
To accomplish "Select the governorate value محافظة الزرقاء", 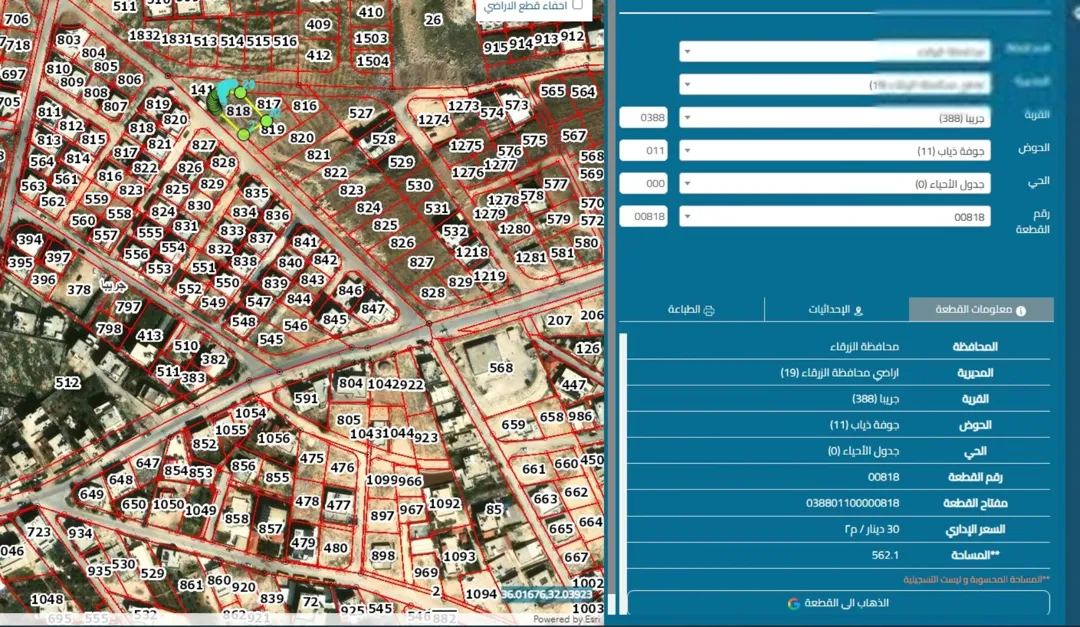I will (864, 347).
